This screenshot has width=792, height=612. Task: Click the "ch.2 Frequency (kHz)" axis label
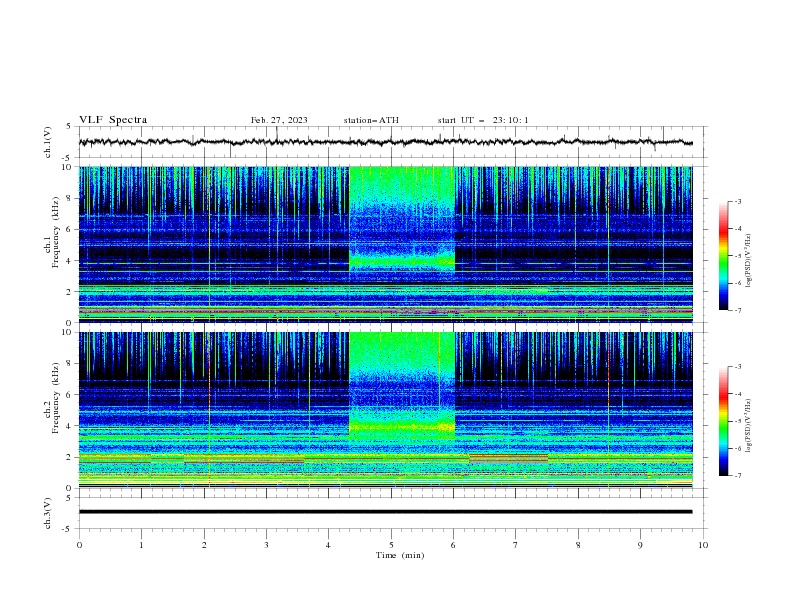[x=52, y=398]
